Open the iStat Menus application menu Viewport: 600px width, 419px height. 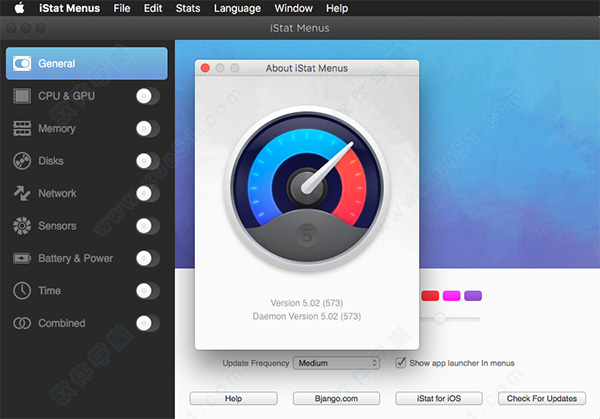click(x=69, y=8)
